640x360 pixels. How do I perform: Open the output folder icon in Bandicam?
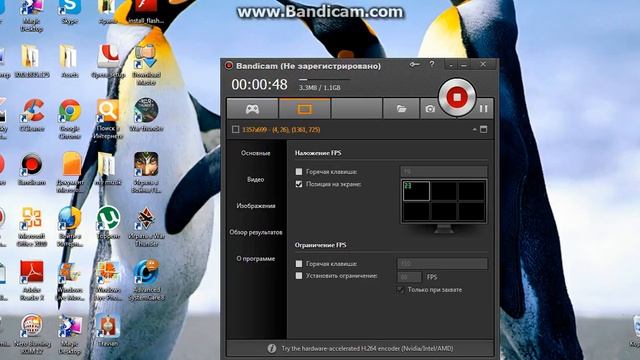point(401,109)
